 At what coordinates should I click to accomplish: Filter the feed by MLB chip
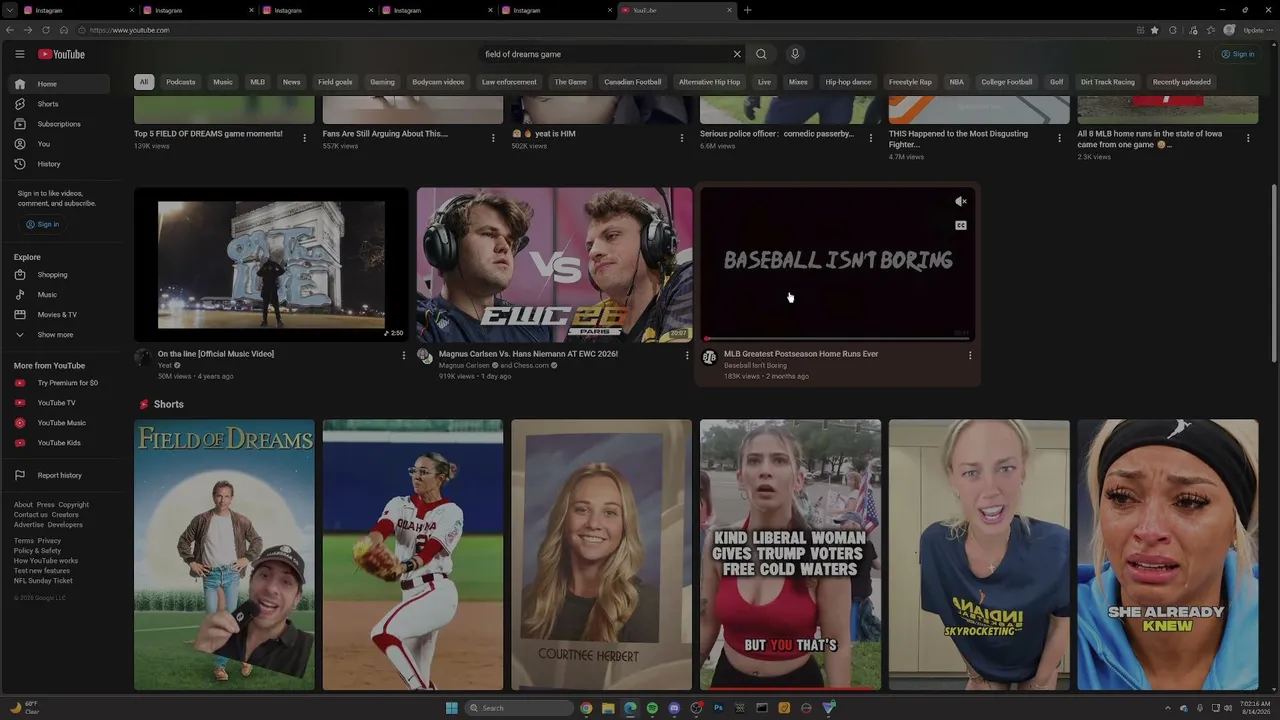[x=258, y=82]
